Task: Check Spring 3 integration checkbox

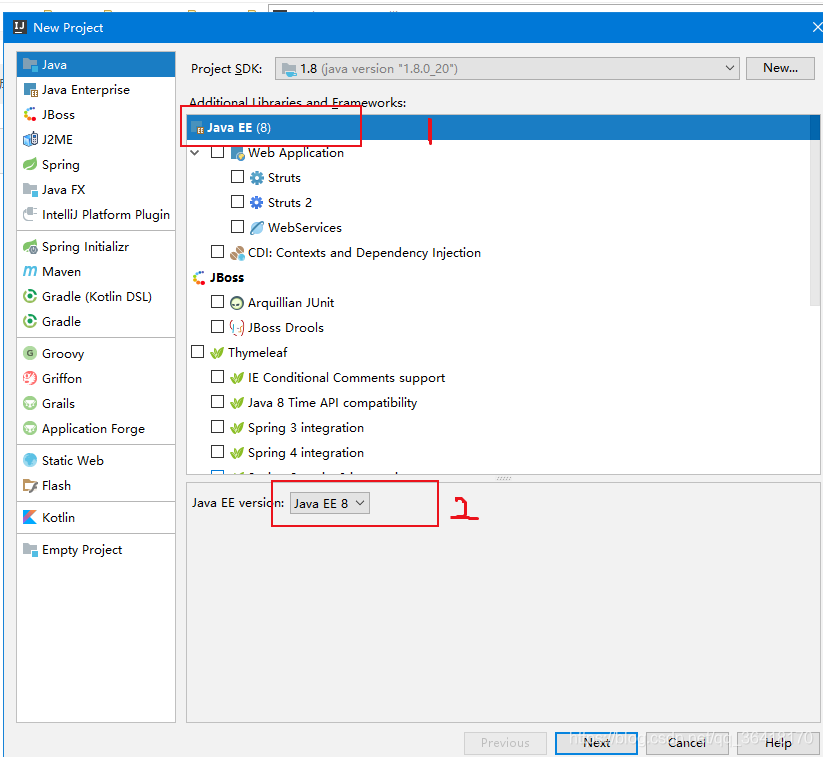Action: coord(217,426)
